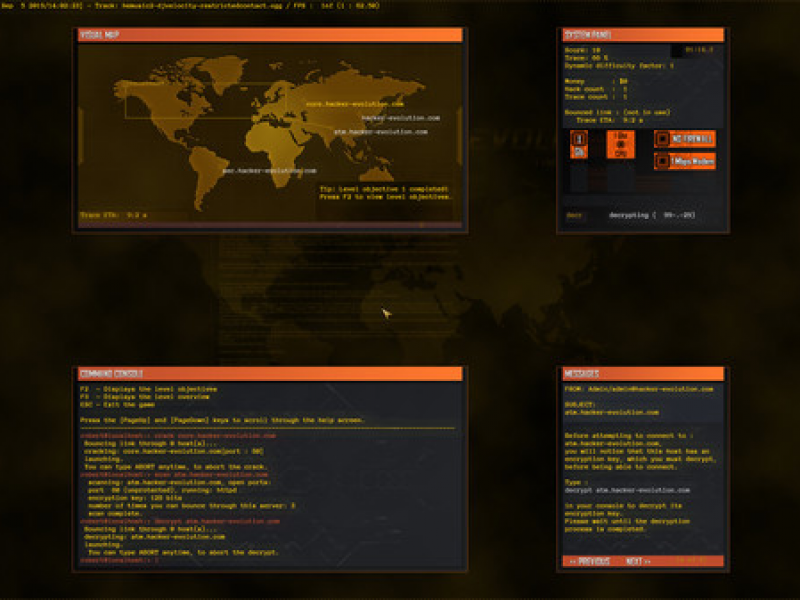Click the abort the decrypt console line
The height and width of the screenshot is (600, 800).
point(183,552)
